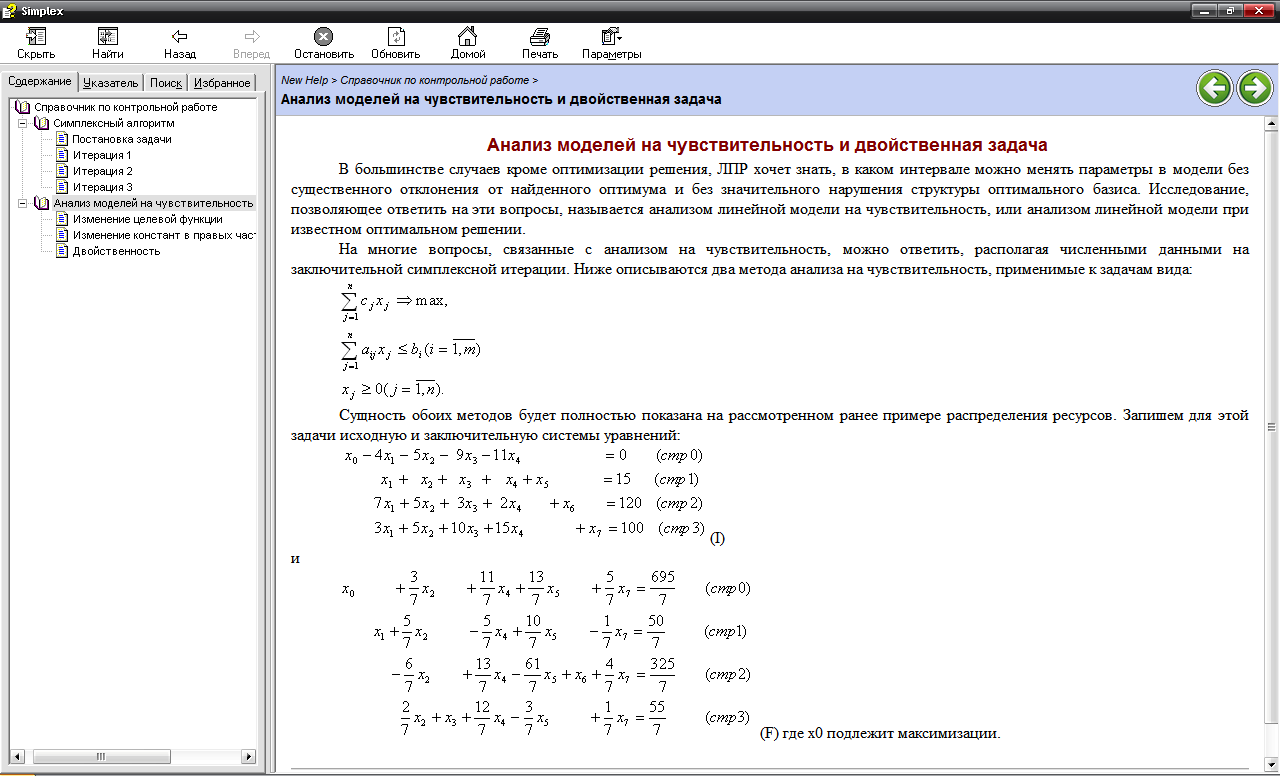Open the Итерация 1 topic
This screenshot has width=1280, height=776.
click(102, 155)
